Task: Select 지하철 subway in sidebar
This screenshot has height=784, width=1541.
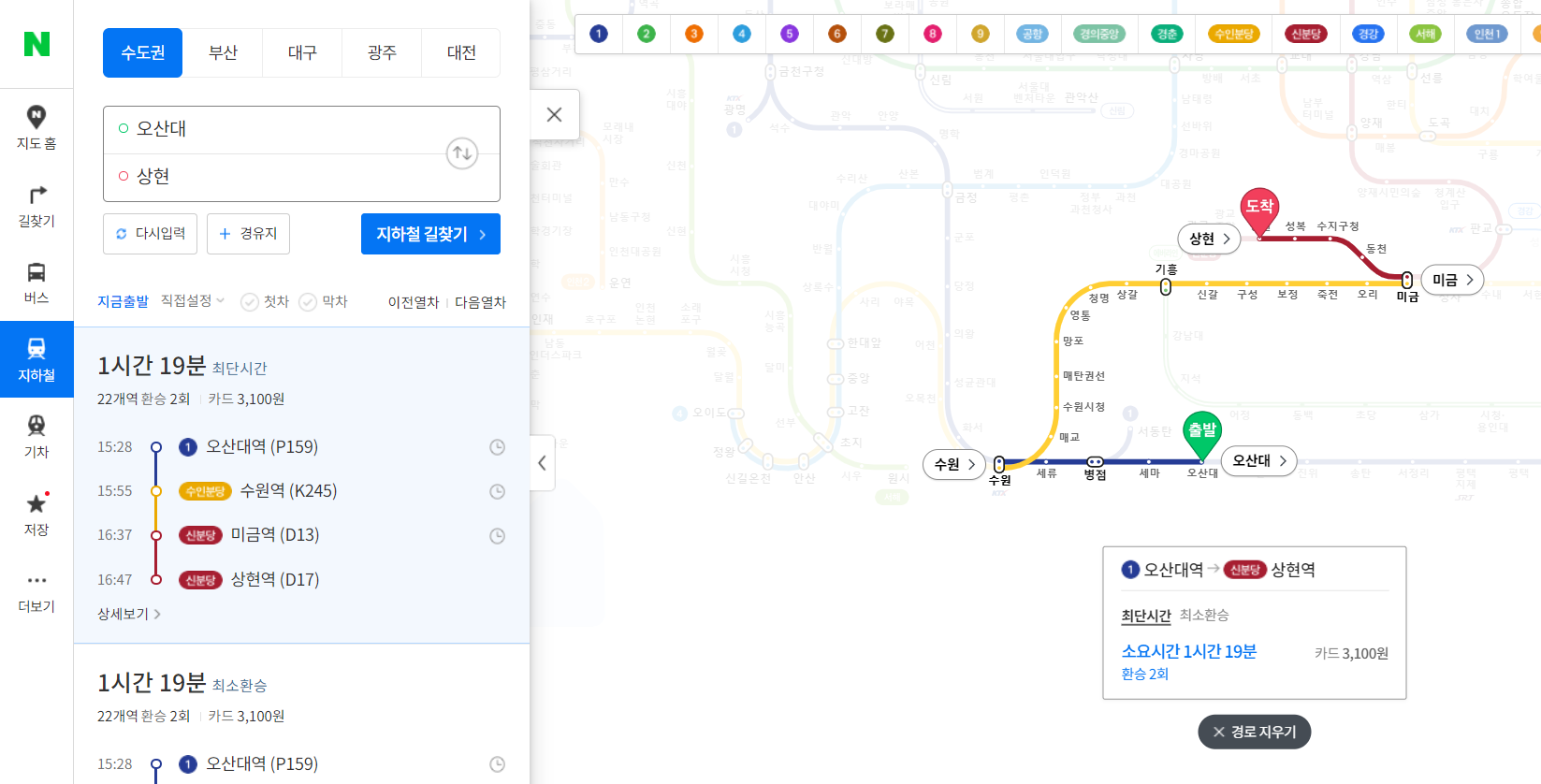Action: (x=36, y=359)
